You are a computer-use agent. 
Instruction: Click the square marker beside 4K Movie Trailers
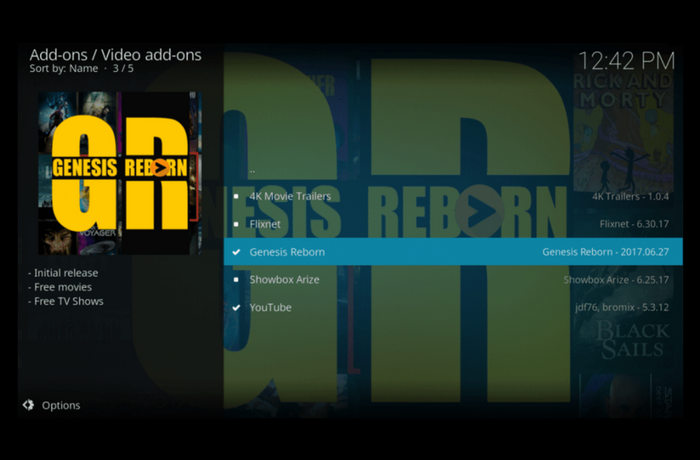(x=236, y=196)
